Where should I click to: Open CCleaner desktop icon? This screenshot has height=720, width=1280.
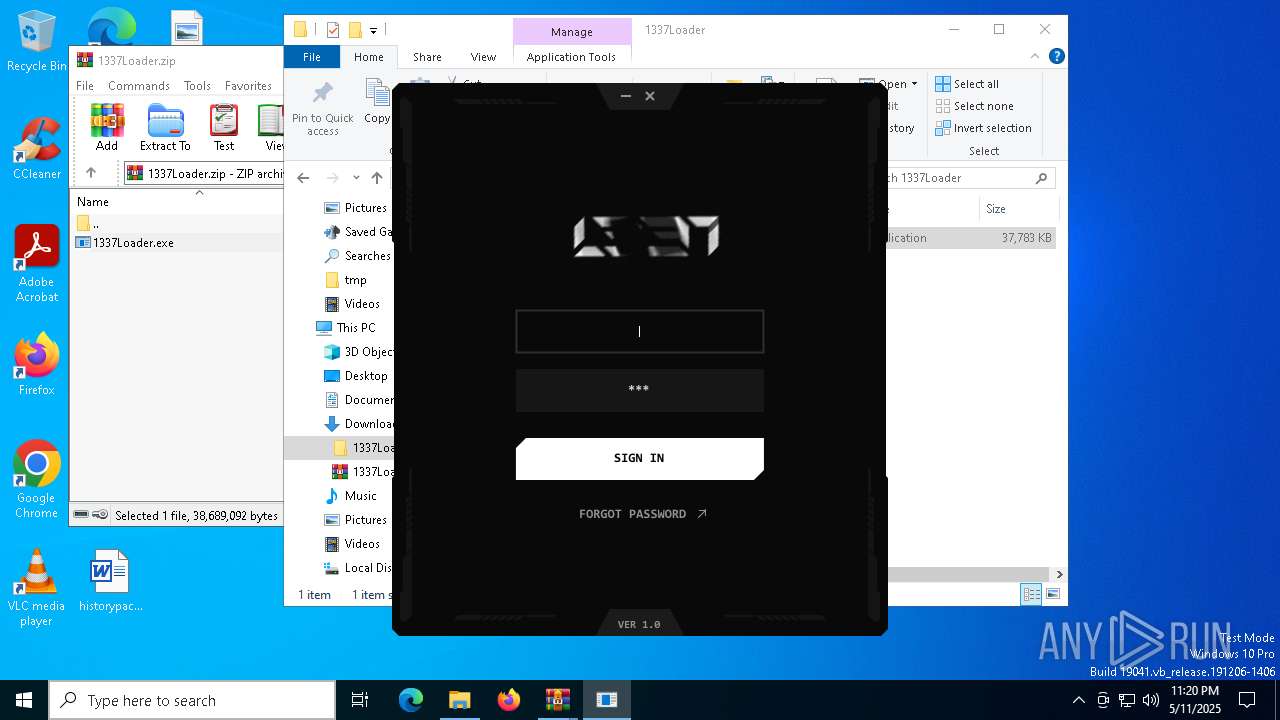point(36,150)
